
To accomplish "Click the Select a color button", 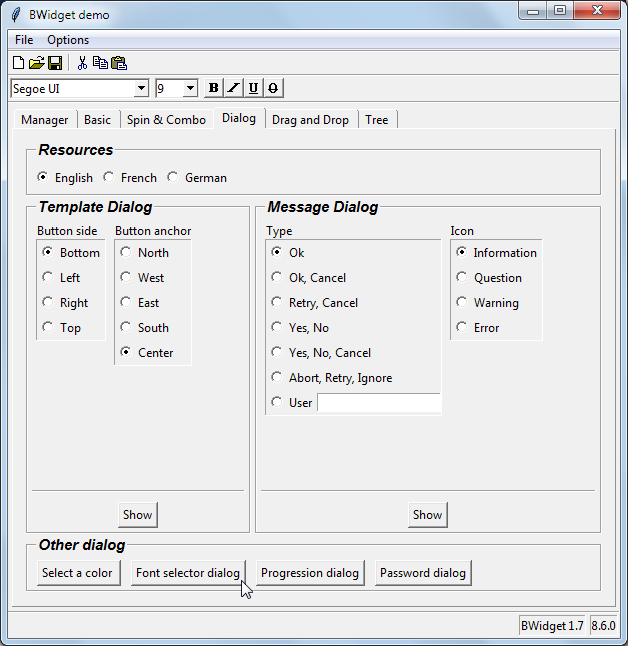I will tap(77, 573).
